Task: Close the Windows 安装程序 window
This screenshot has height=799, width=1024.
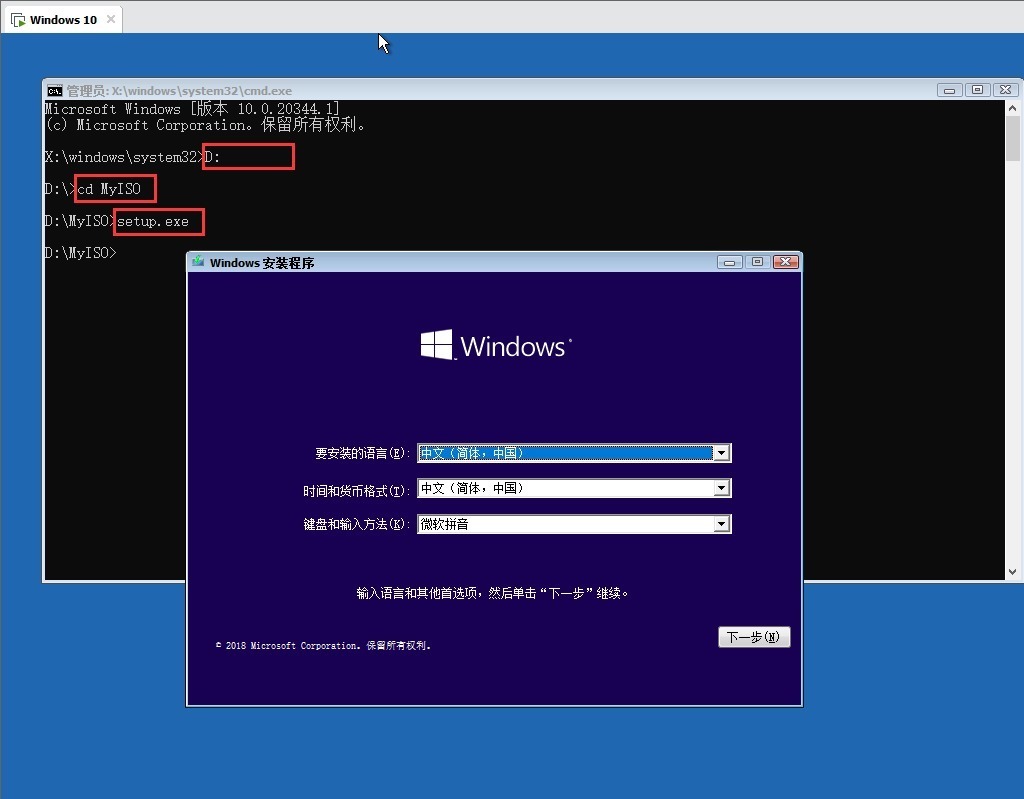Action: tap(786, 262)
